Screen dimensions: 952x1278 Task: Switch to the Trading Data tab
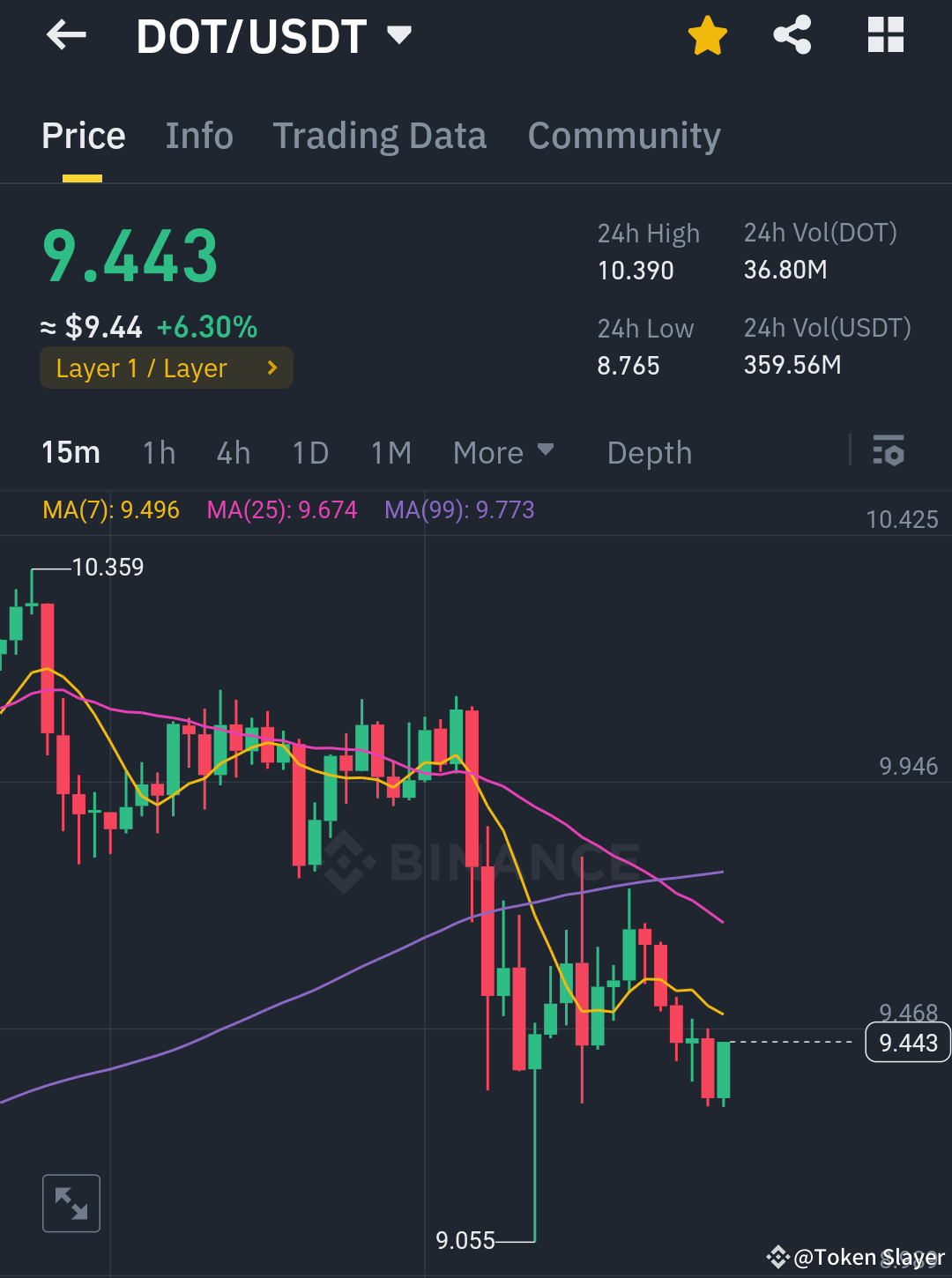point(380,135)
